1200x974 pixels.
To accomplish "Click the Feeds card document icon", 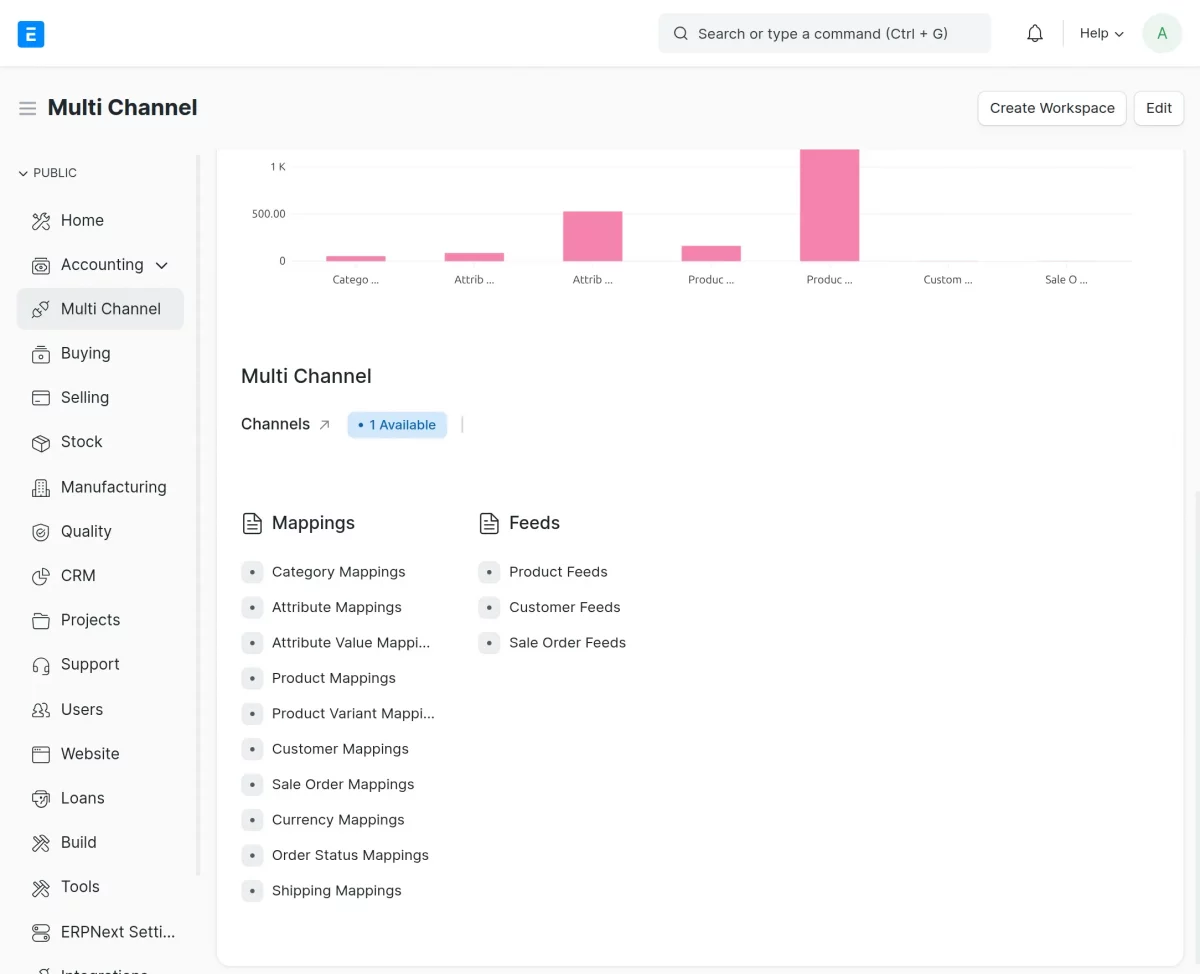I will [489, 523].
